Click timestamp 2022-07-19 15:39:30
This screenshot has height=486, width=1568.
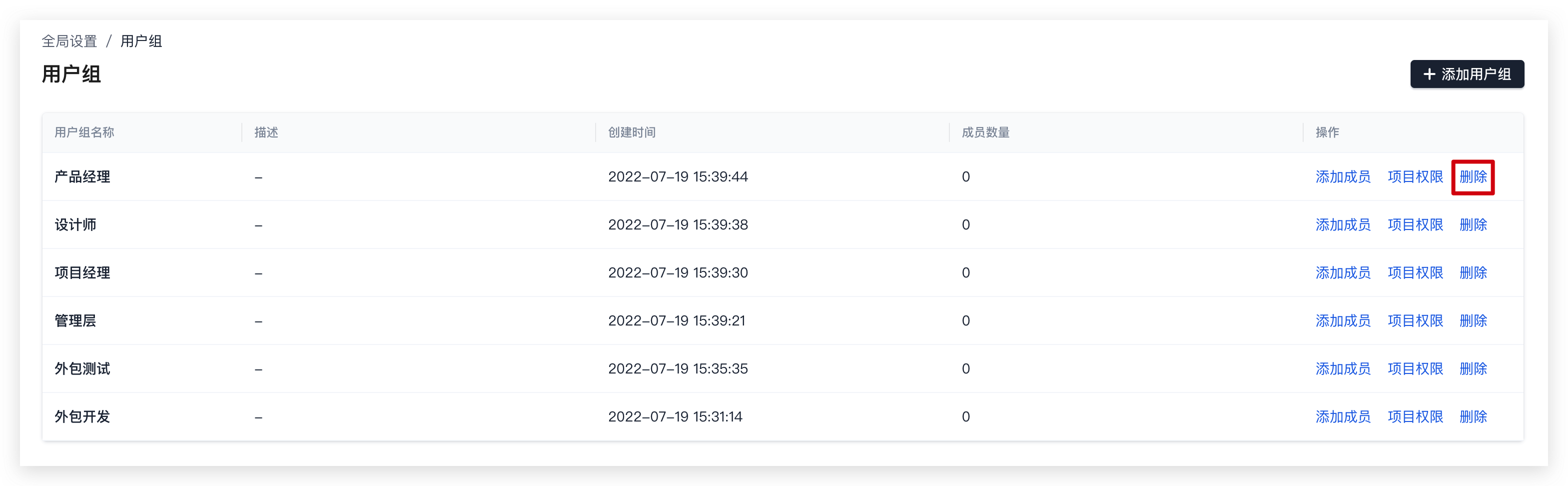[x=678, y=273]
